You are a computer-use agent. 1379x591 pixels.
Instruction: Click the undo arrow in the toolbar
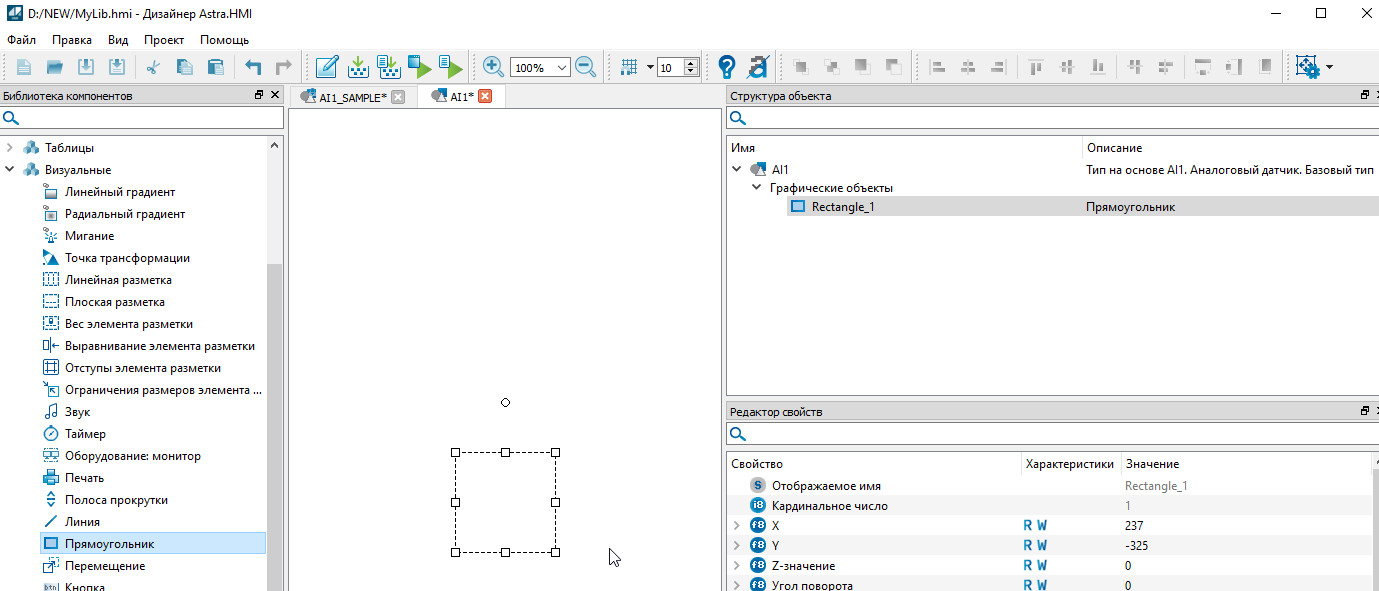[253, 67]
